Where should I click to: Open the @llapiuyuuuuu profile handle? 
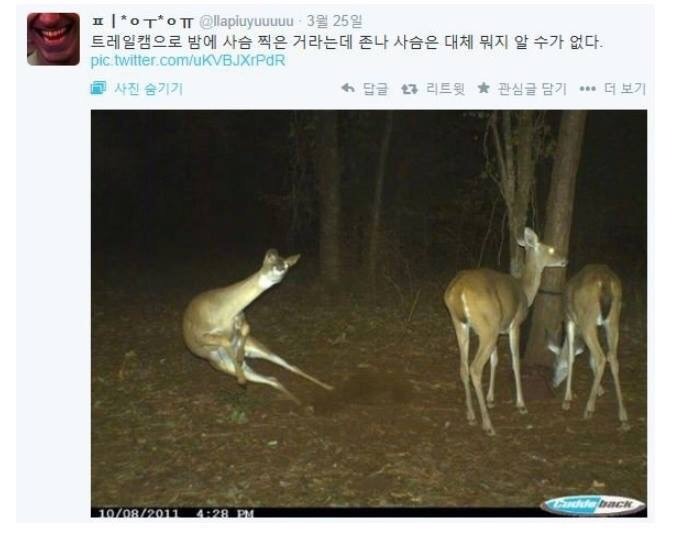click(246, 21)
